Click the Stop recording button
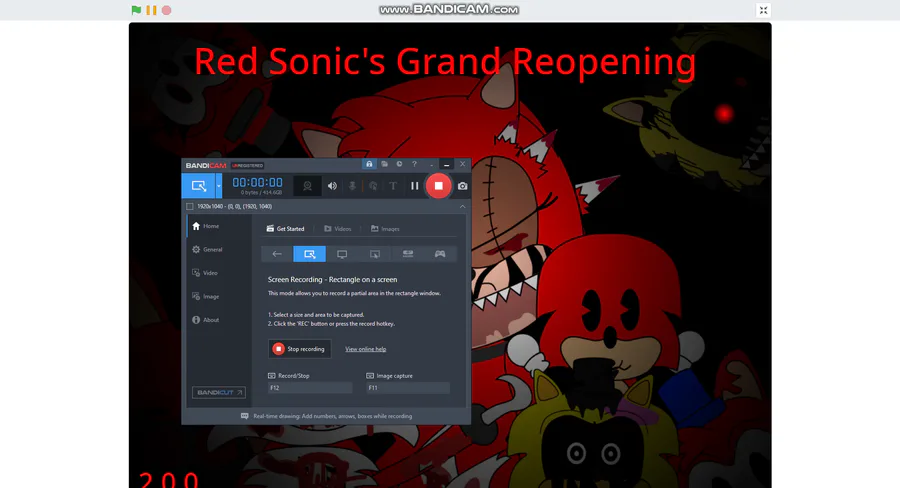 pos(299,349)
